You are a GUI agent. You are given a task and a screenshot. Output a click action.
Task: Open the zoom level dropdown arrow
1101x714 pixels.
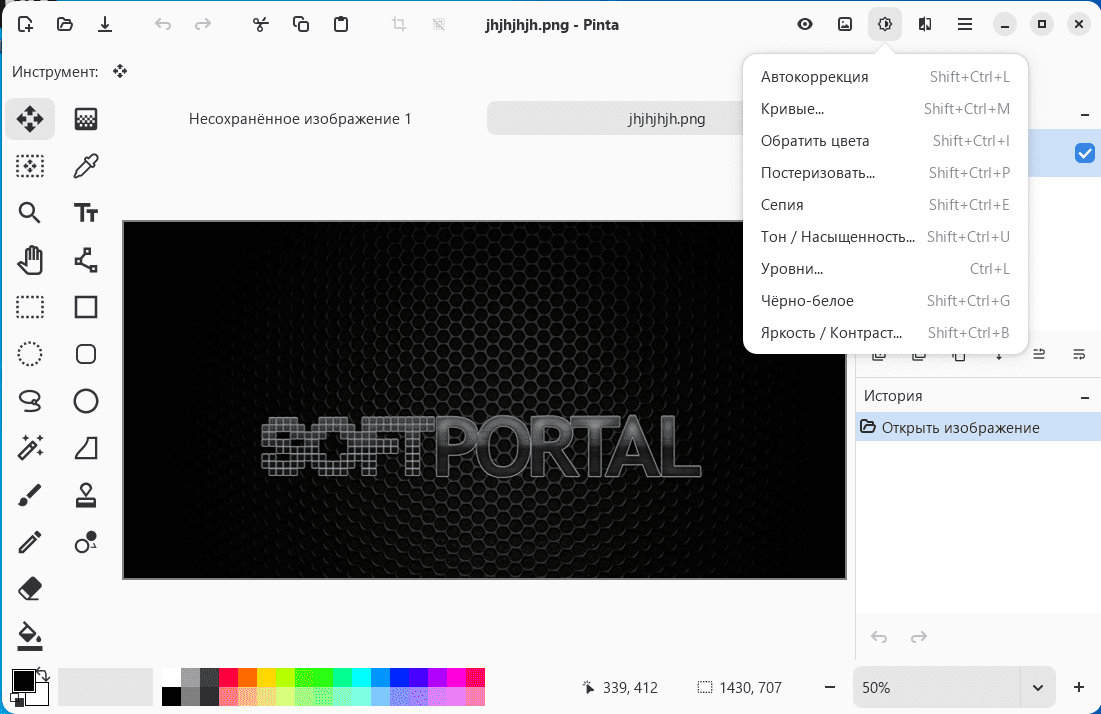pos(1038,687)
